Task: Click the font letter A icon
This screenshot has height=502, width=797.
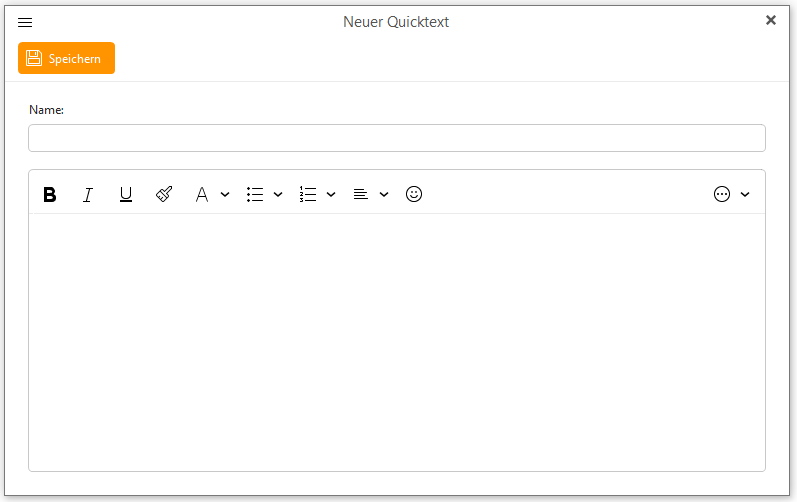Action: click(202, 195)
